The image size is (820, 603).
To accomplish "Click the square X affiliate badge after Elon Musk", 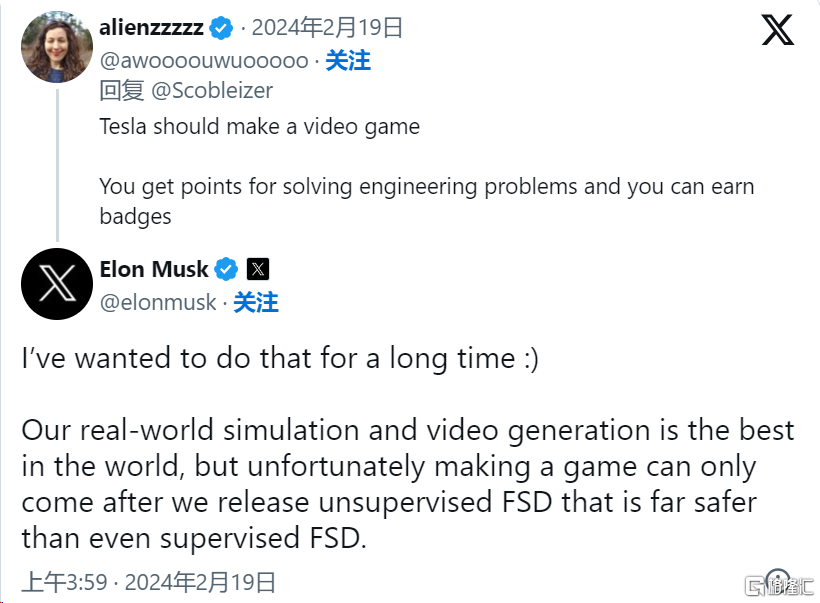I will 258,269.
